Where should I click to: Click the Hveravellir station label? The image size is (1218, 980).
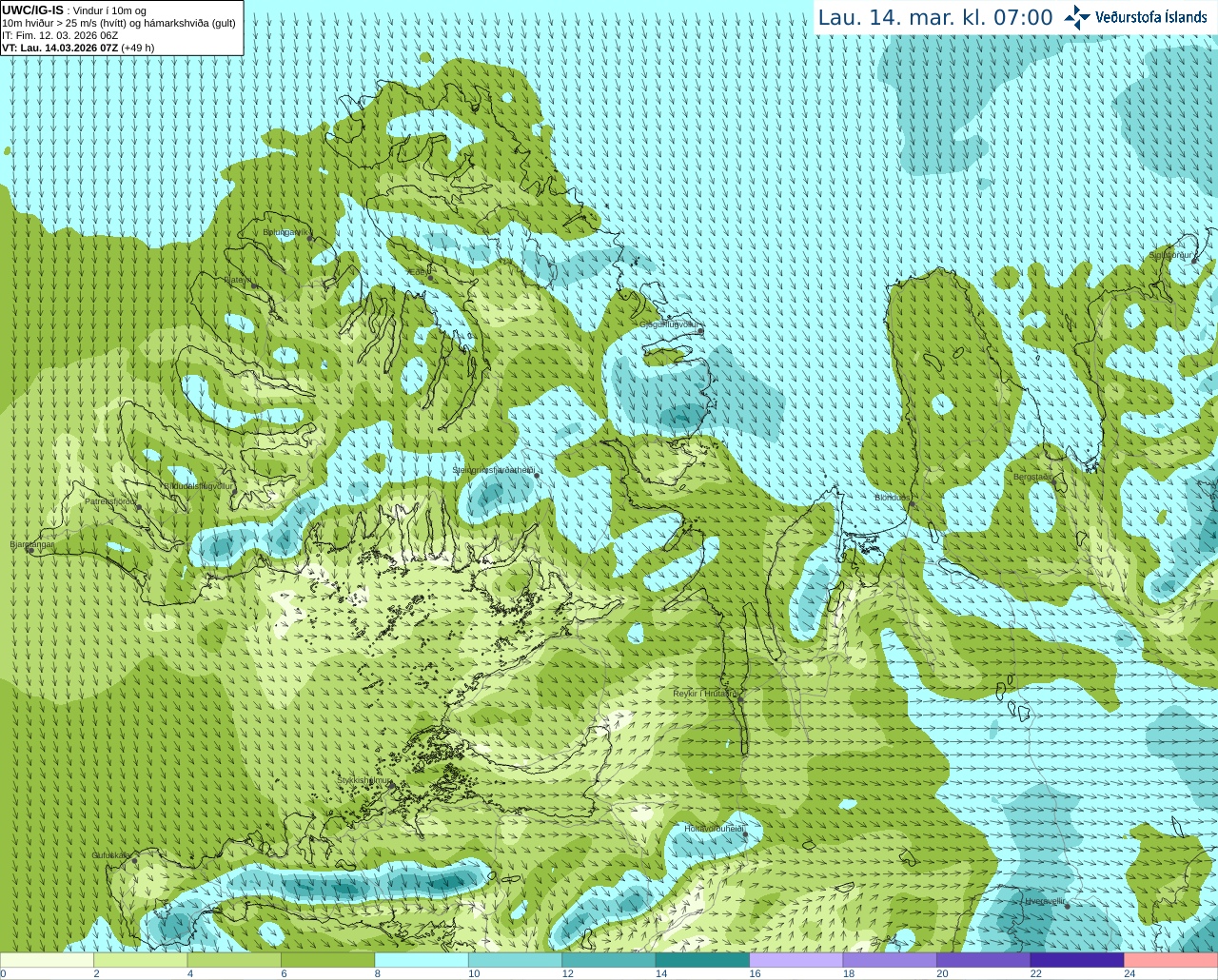[x=1046, y=900]
